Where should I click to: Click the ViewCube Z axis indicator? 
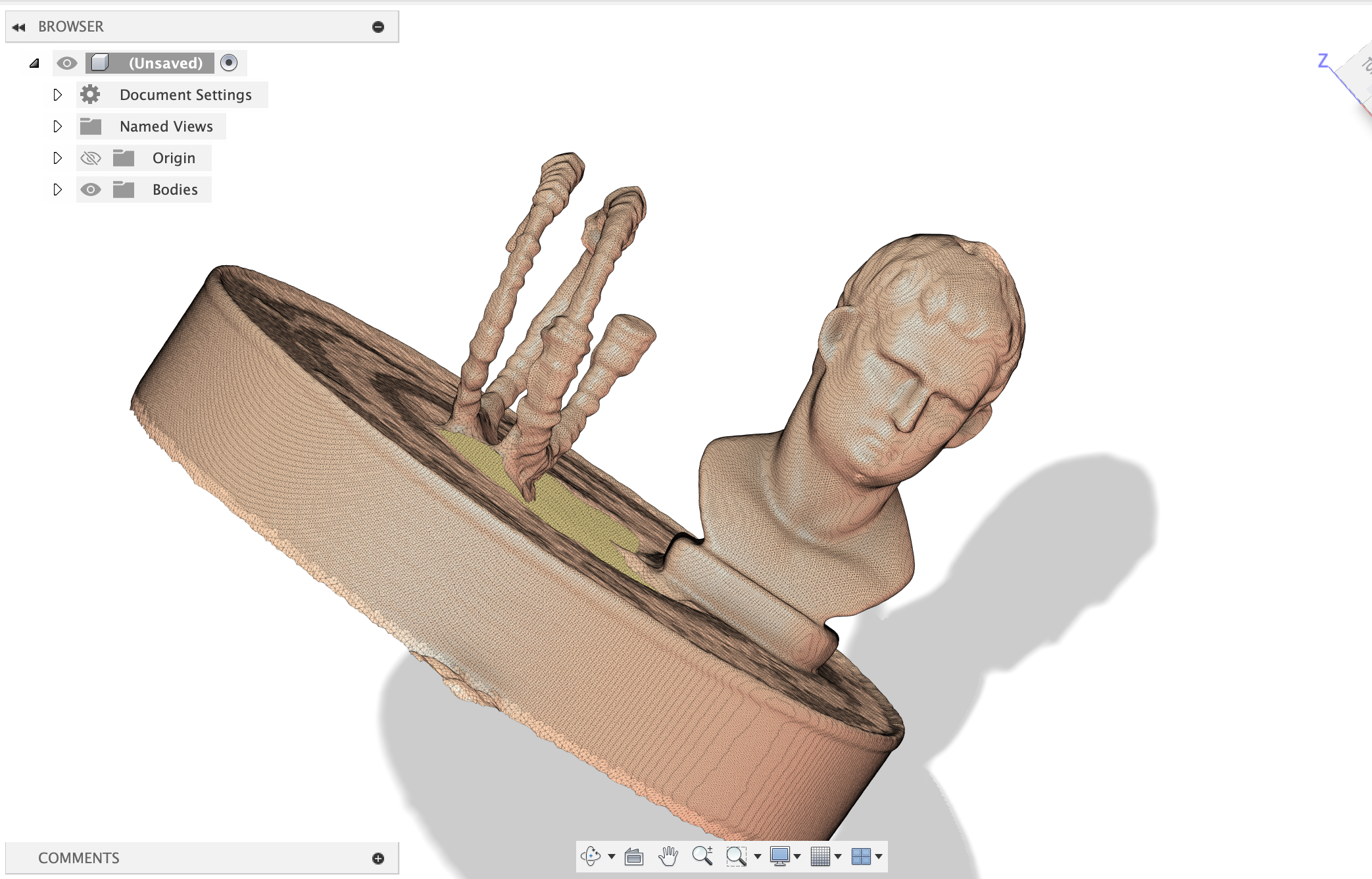(1322, 61)
